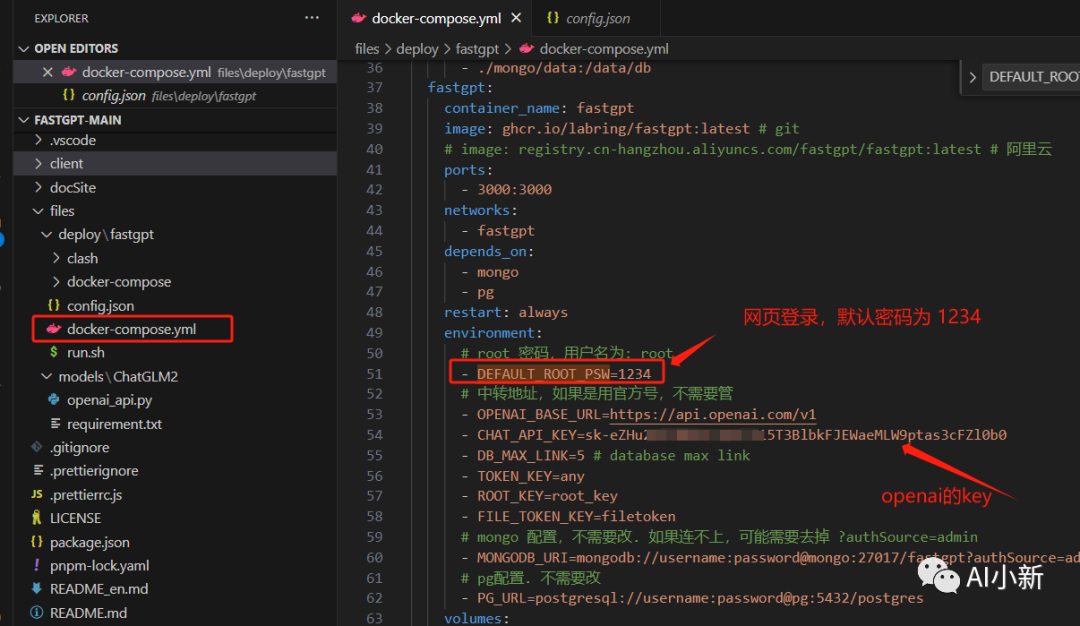The height and width of the screenshot is (626, 1080).
Task: Open requirement.txt file
Action: pos(114,424)
